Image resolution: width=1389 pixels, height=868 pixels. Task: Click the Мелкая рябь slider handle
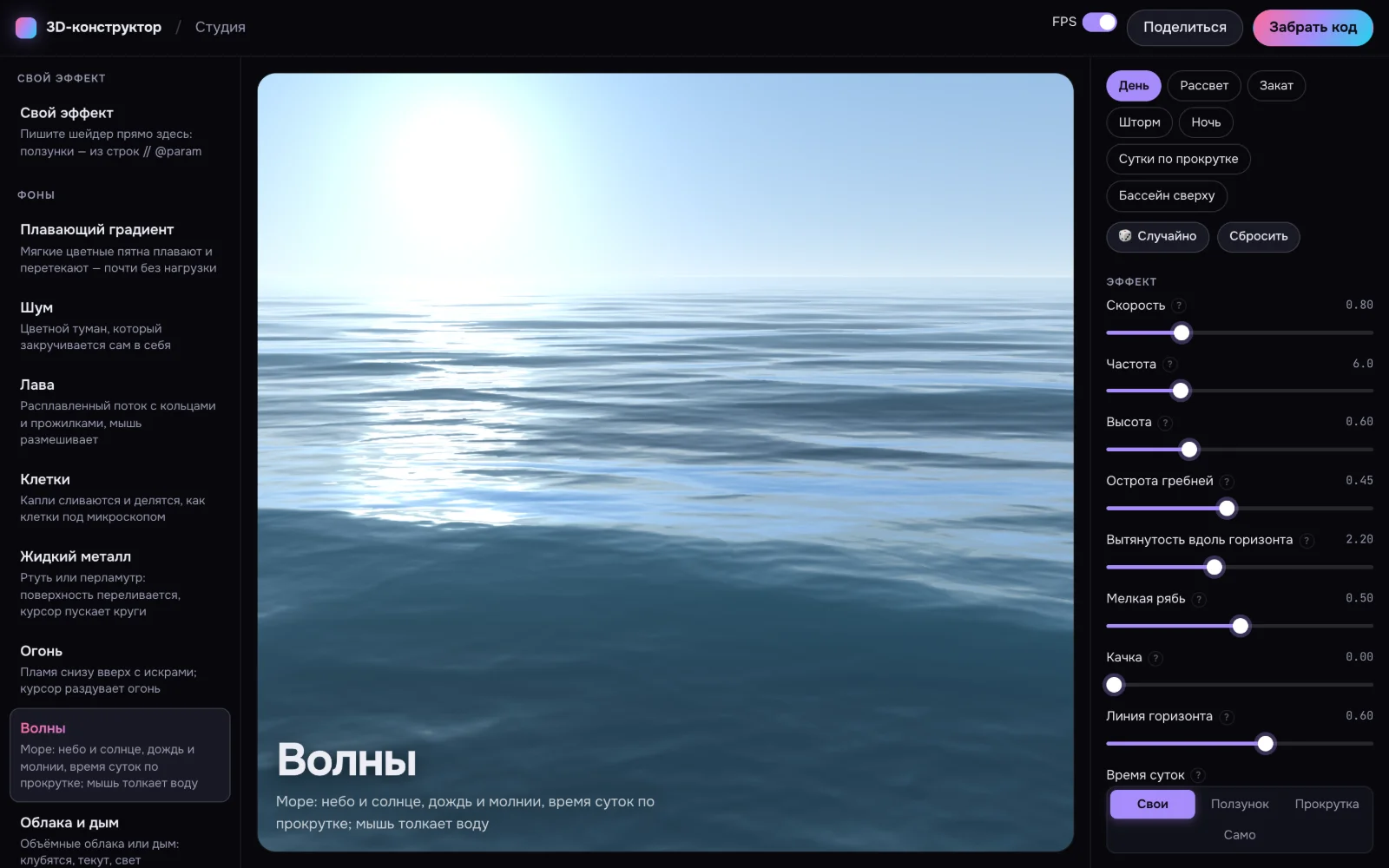click(x=1241, y=626)
